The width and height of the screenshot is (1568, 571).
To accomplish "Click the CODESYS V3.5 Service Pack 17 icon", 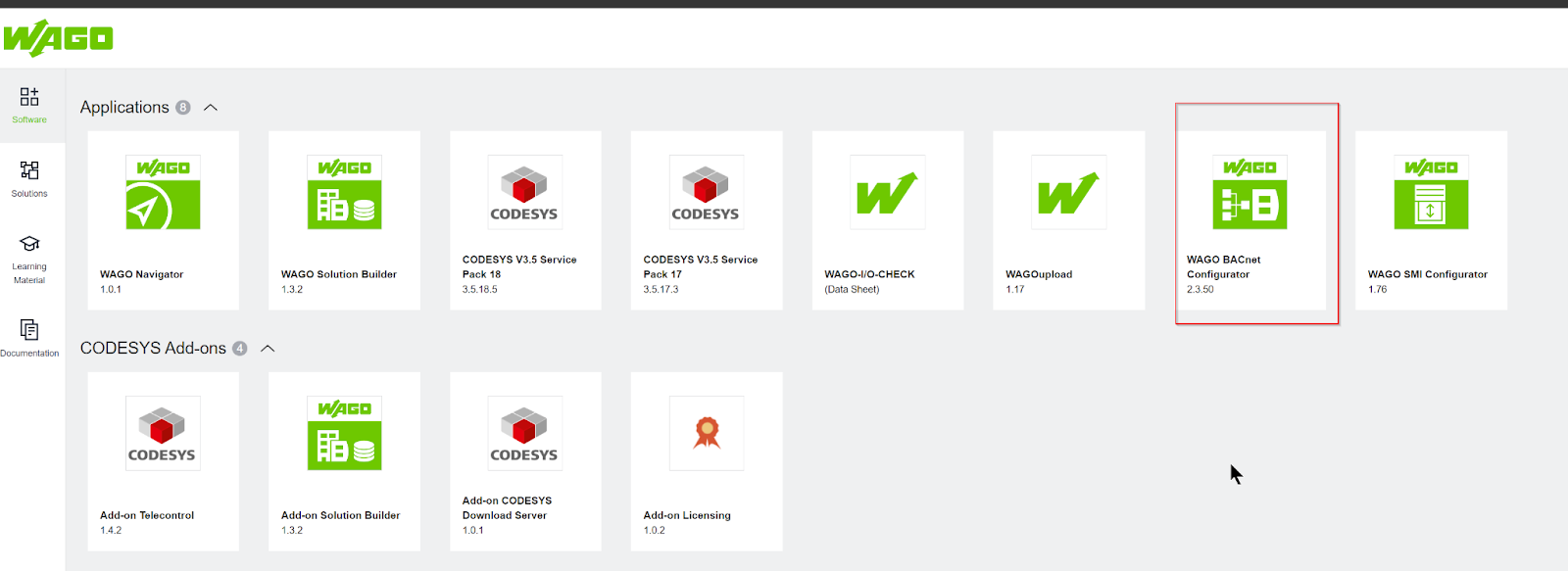I will [x=707, y=192].
